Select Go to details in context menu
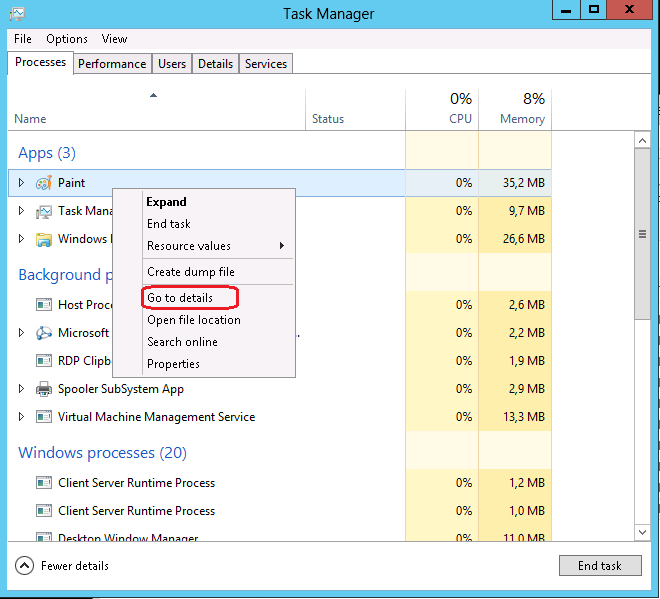The image size is (660, 599). [180, 298]
